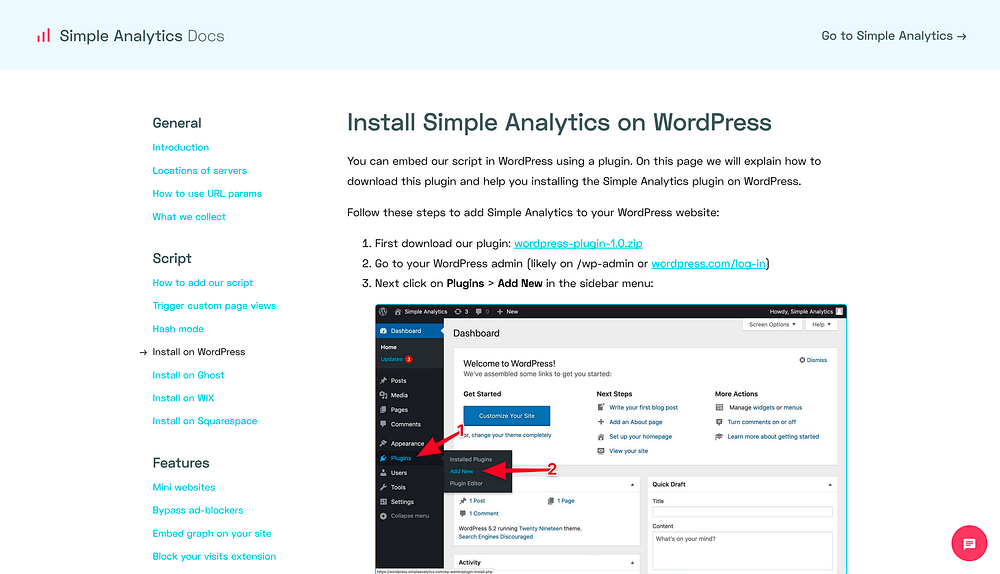
Task: Open the Locations of servers page
Action: 200,170
